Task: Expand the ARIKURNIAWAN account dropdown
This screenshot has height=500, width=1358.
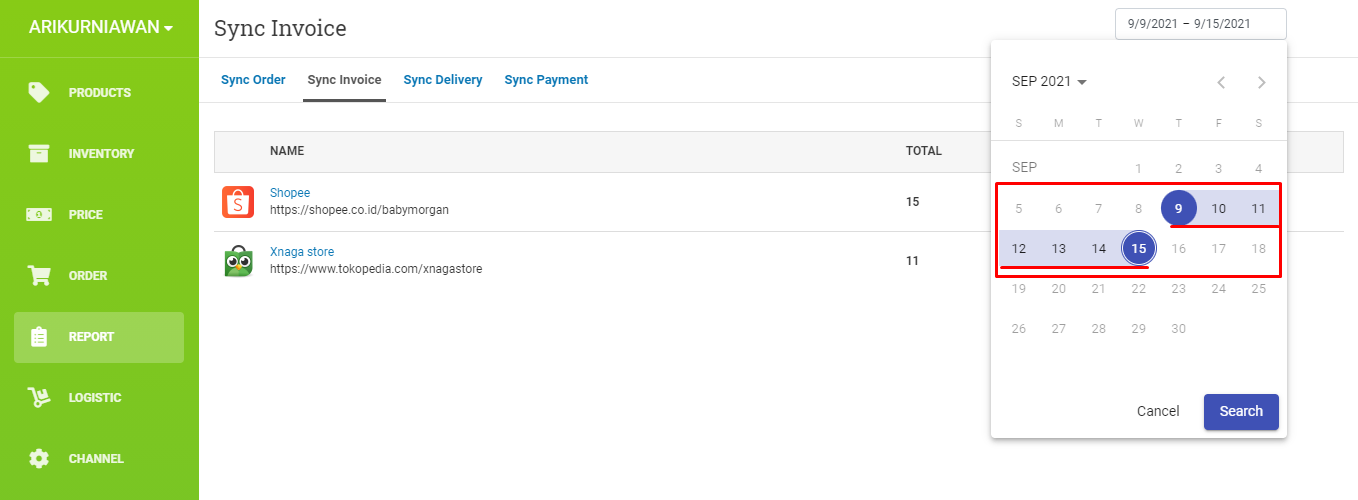Action: pyautogui.click(x=100, y=27)
